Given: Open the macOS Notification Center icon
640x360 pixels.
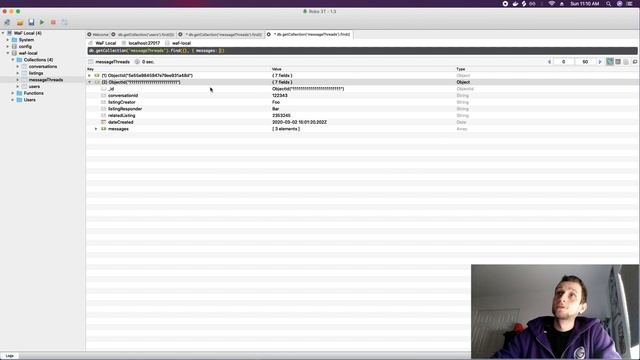Looking at the screenshot, I should point(629,4).
